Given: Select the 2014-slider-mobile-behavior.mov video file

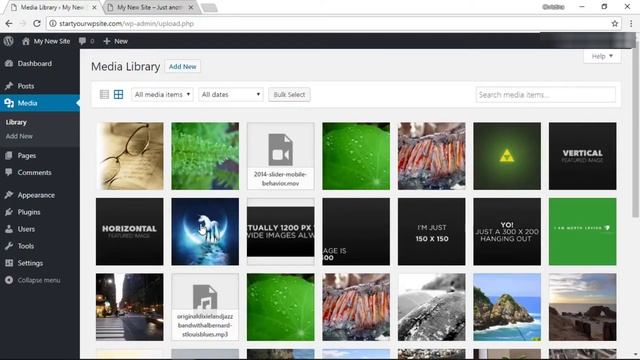Looking at the screenshot, I should click(x=281, y=156).
